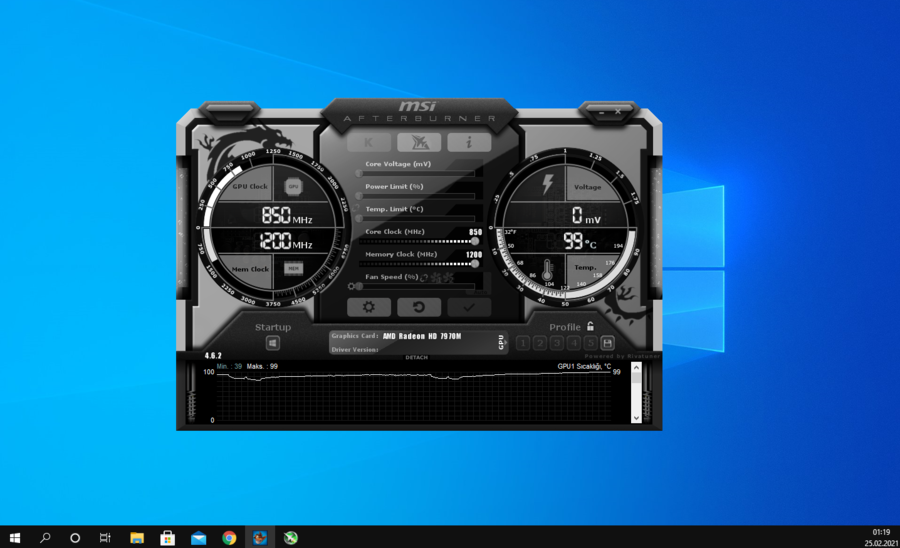Click the 99 °C temperature readout

tap(580, 241)
